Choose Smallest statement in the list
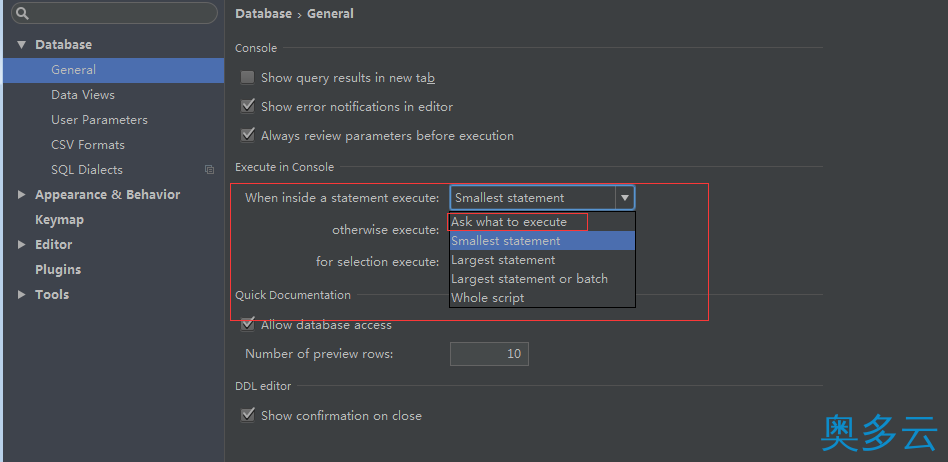948x462 pixels. pyautogui.click(x=542, y=241)
